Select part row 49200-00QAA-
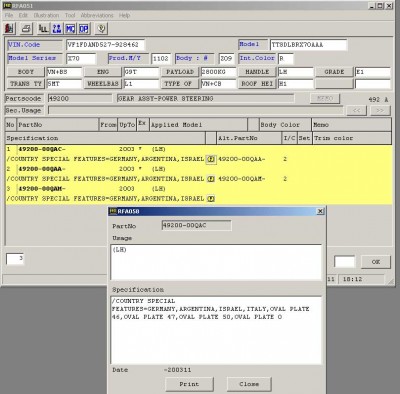The image size is (400, 394). click(198, 169)
